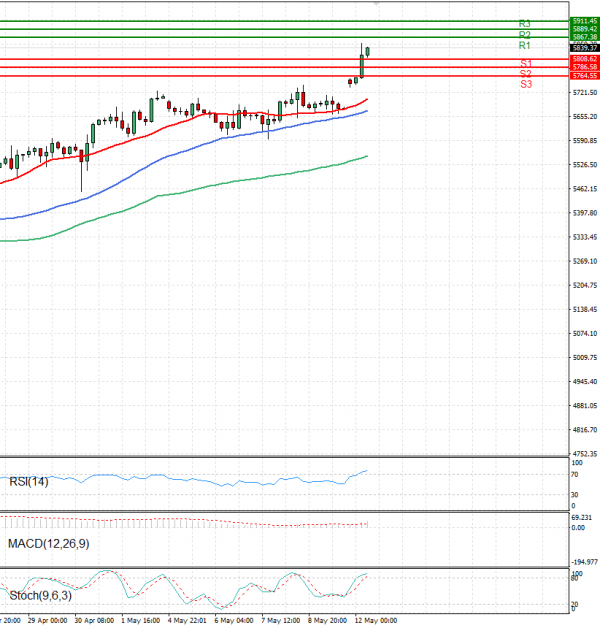Click the 5808.62 red price tag
This screenshot has height=628, width=600.
tap(584, 59)
